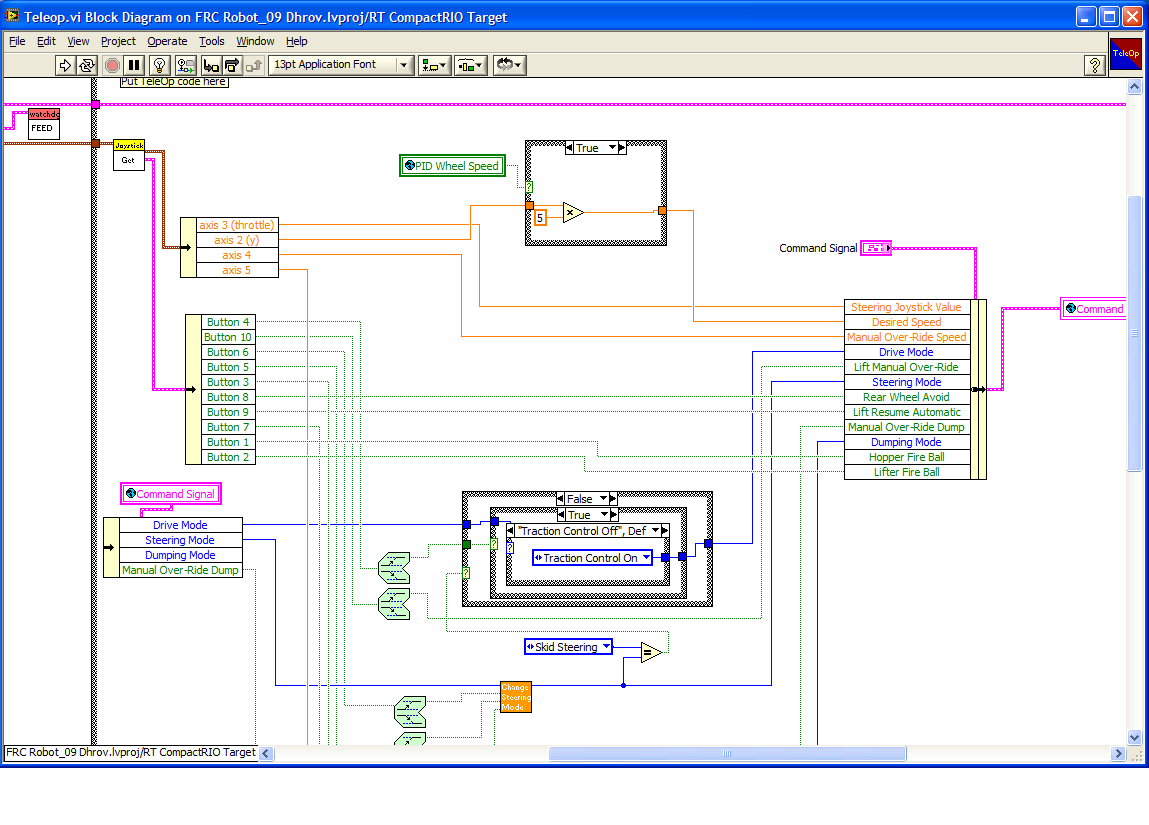The image size is (1149, 825).
Task: Open the Align Objects dropdown
Action: (x=435, y=65)
